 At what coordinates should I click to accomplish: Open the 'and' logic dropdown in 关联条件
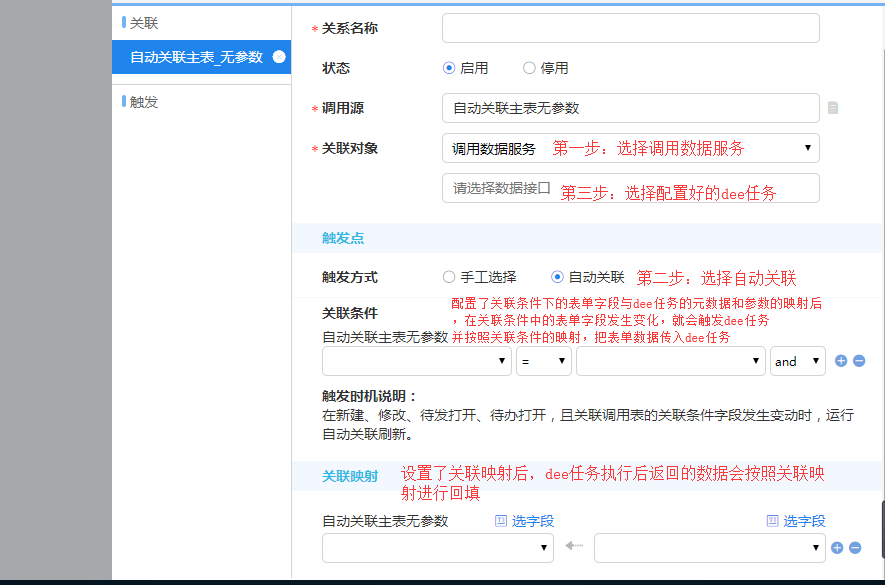coord(797,361)
